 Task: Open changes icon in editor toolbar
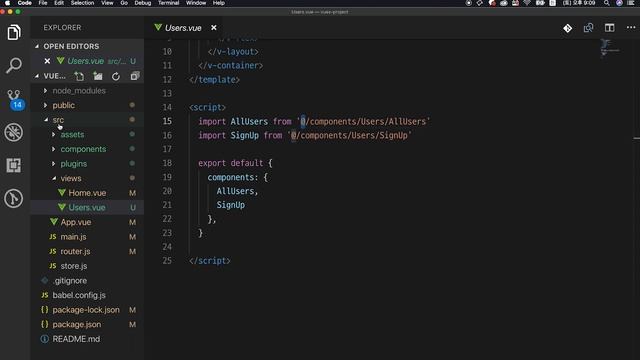588,28
